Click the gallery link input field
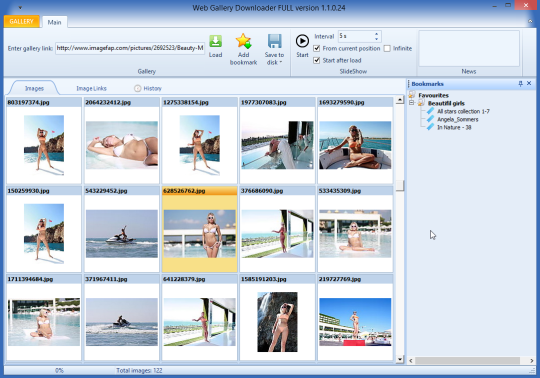This screenshot has width=540, height=378. (x=130, y=48)
